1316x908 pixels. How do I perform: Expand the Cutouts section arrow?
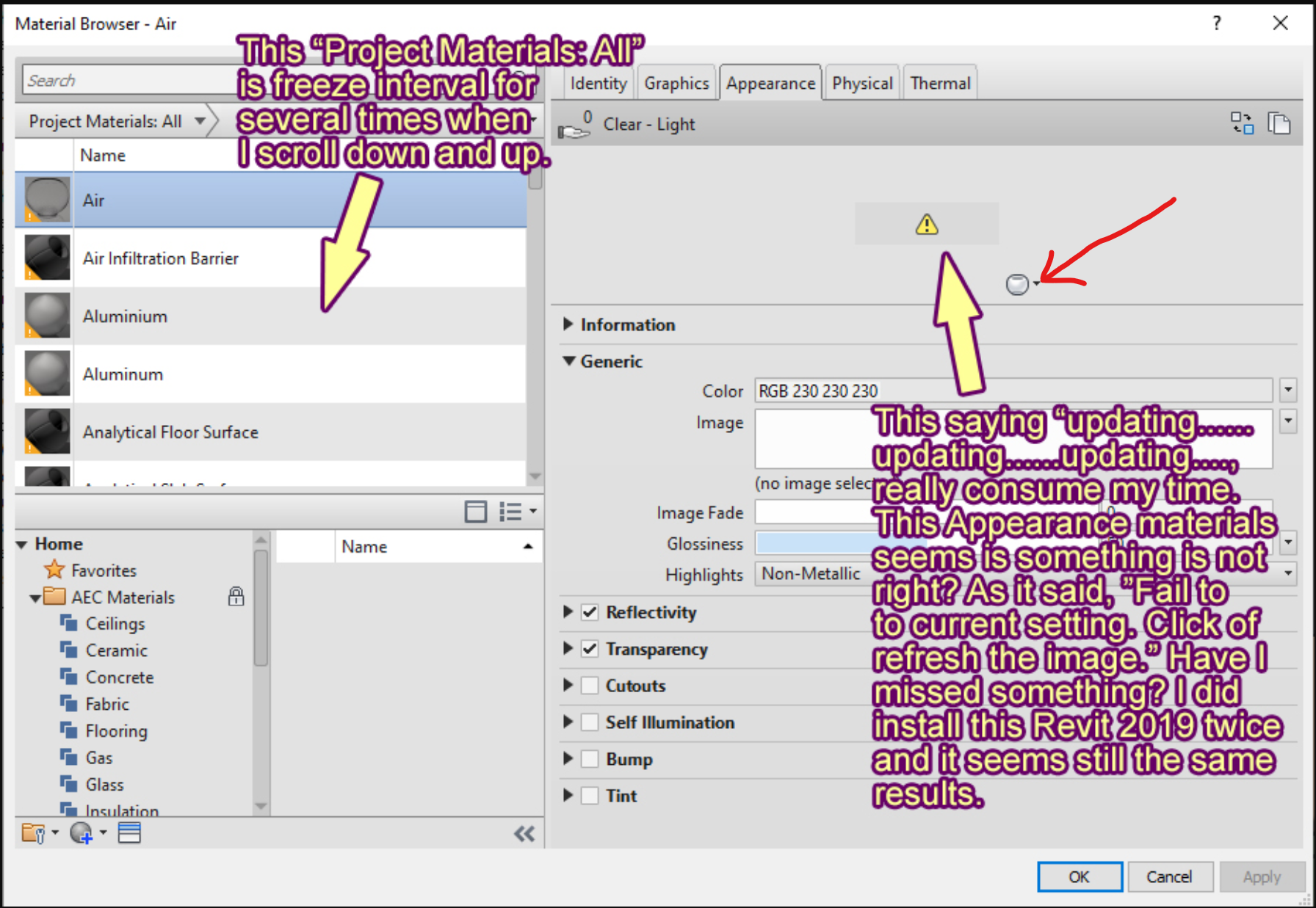(x=568, y=685)
